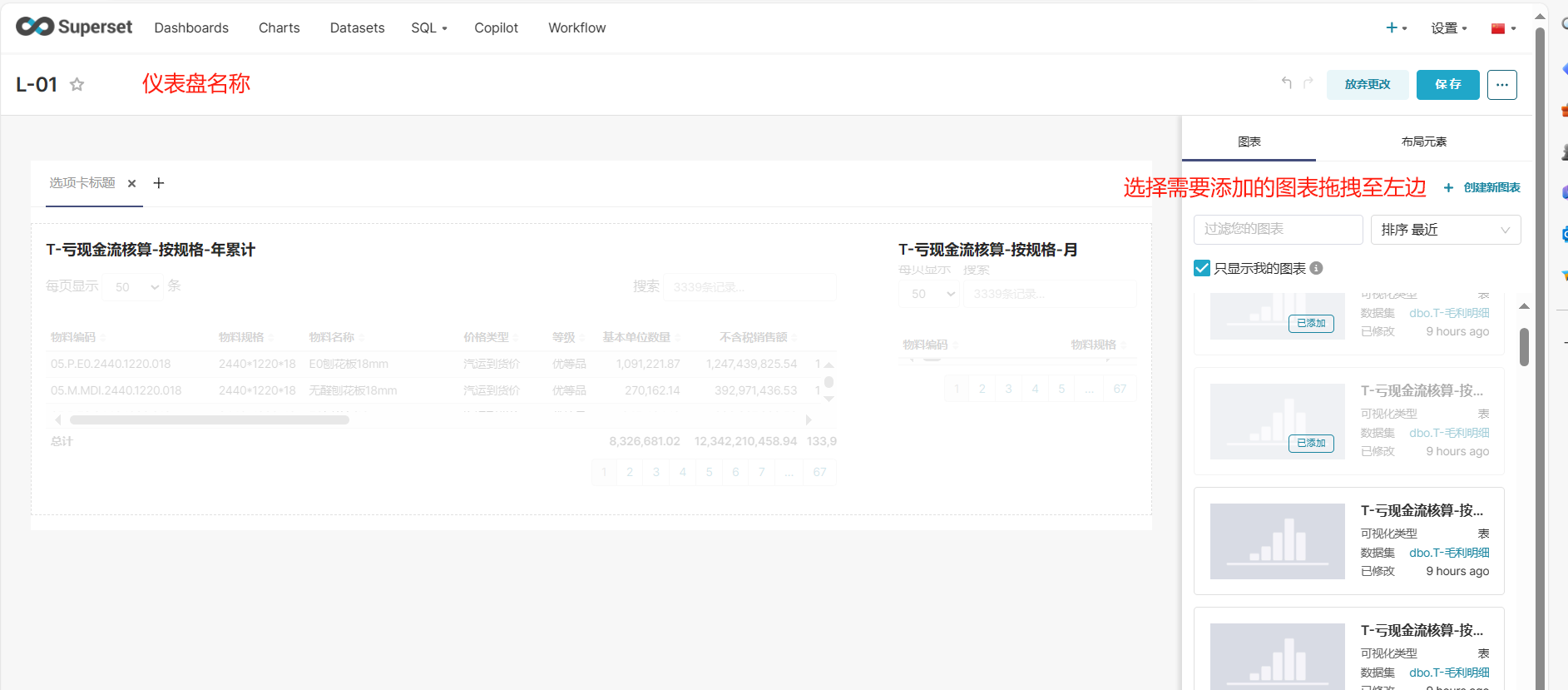Sort by 物料名称 column header

pos(337,337)
